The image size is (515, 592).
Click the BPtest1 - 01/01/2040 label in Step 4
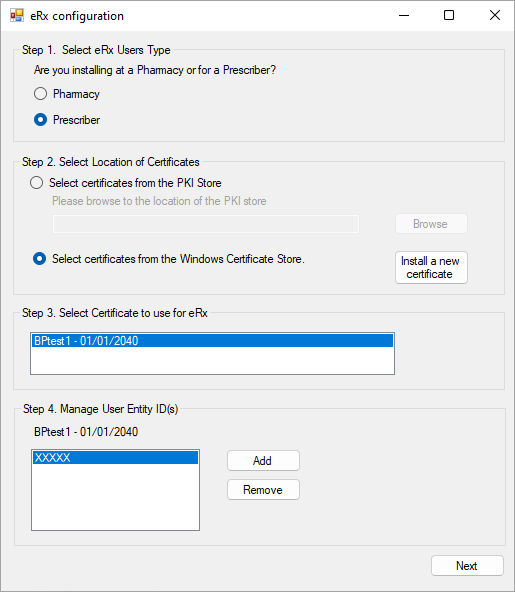coord(86,432)
